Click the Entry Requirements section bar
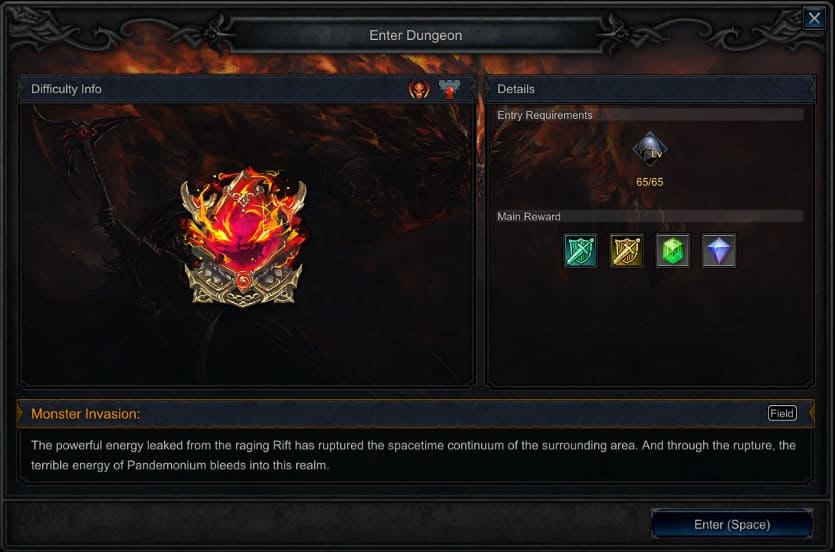The image size is (835, 552). point(650,115)
